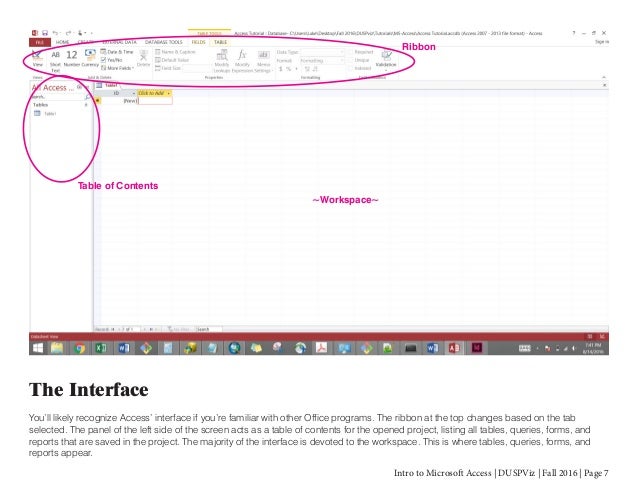Click the Save icon in quick access toolbar
Image resolution: width=638 pixels, height=493 pixels.
[x=45, y=33]
